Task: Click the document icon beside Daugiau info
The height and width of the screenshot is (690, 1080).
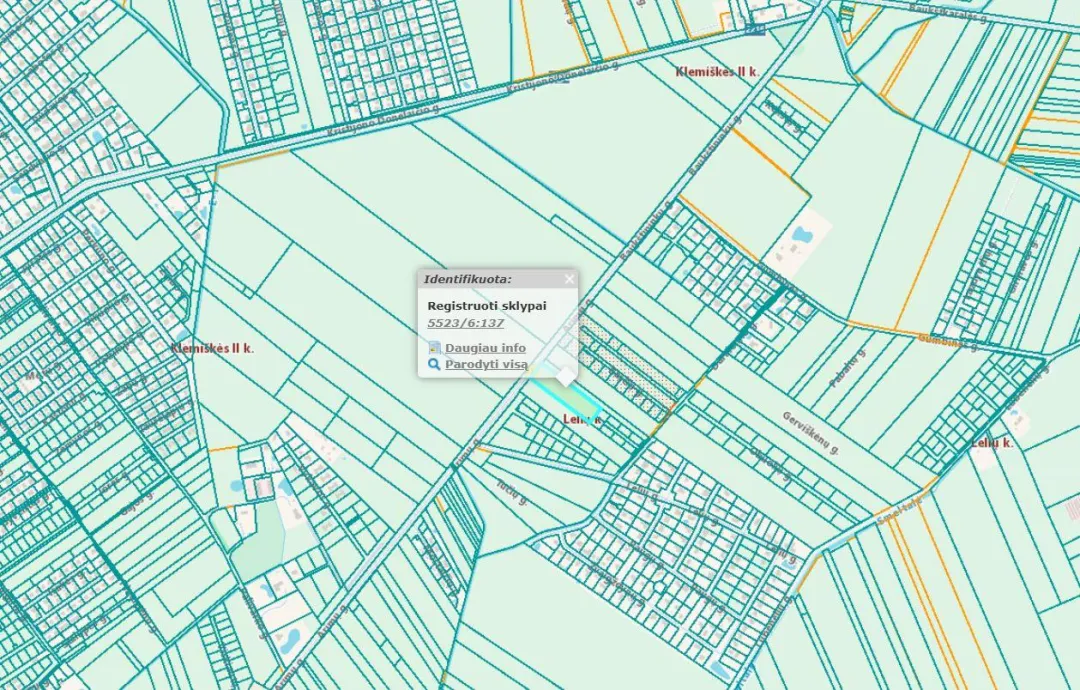Action: (x=434, y=348)
